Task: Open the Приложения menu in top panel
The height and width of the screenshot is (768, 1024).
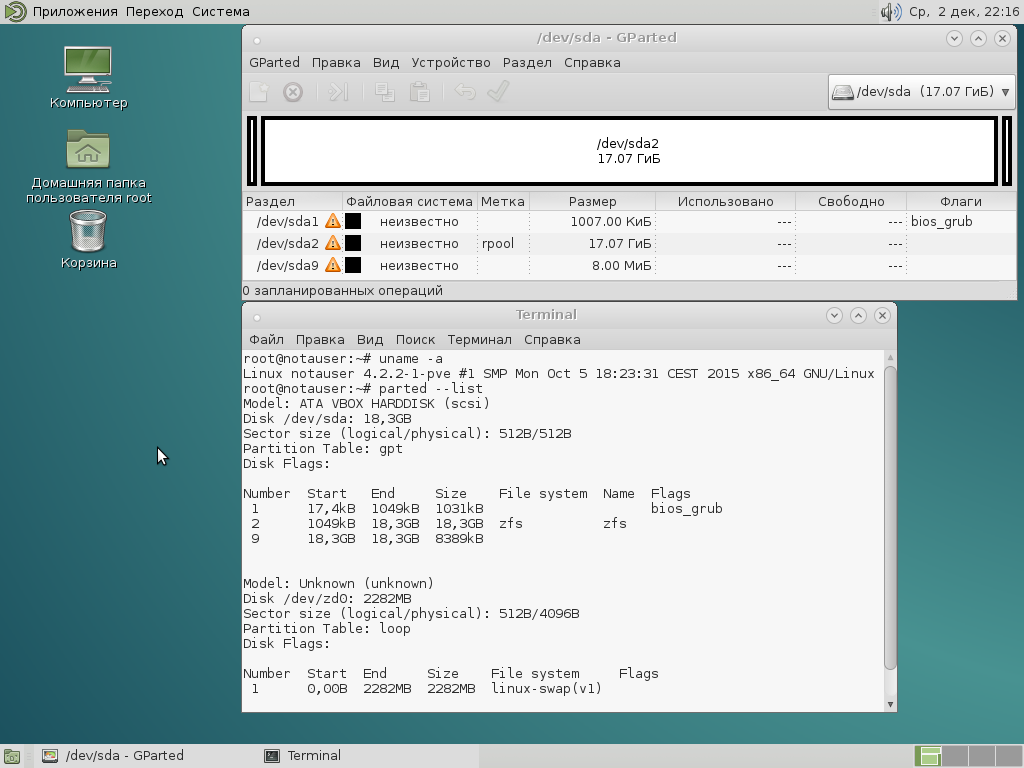Action: pos(75,12)
